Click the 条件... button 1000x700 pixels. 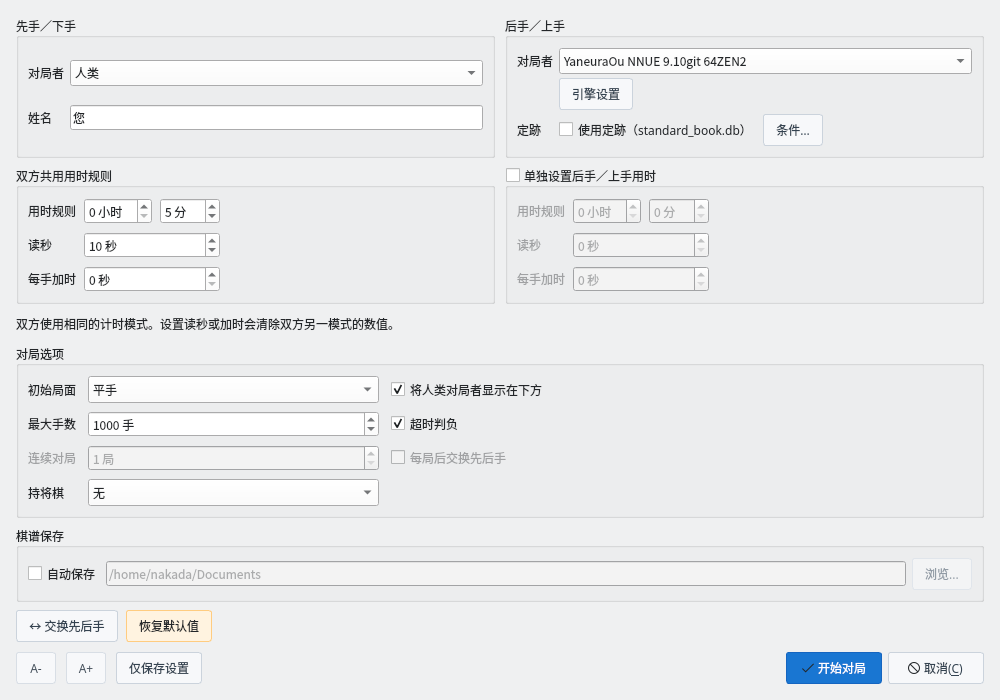click(x=793, y=130)
